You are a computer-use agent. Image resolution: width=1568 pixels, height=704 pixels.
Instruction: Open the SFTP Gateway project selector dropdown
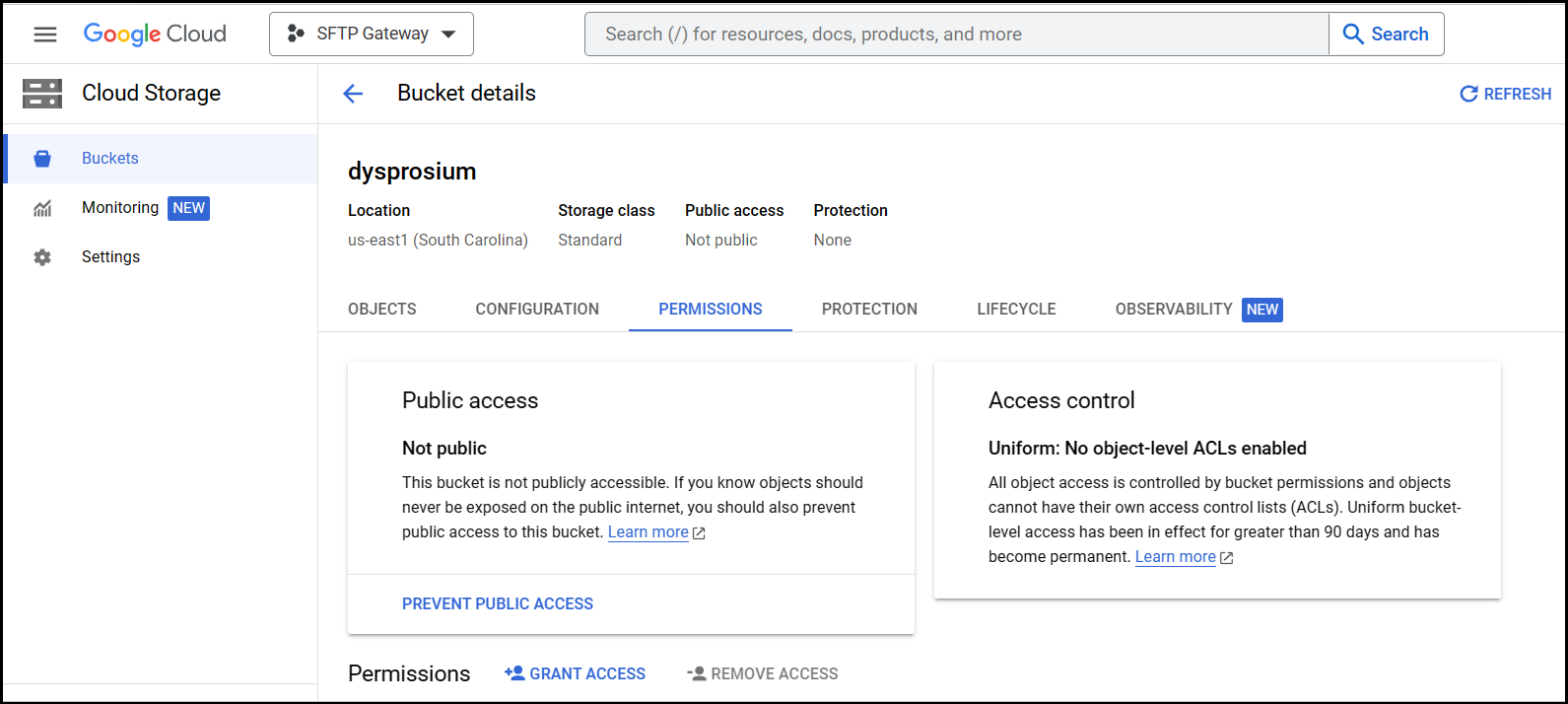[372, 35]
